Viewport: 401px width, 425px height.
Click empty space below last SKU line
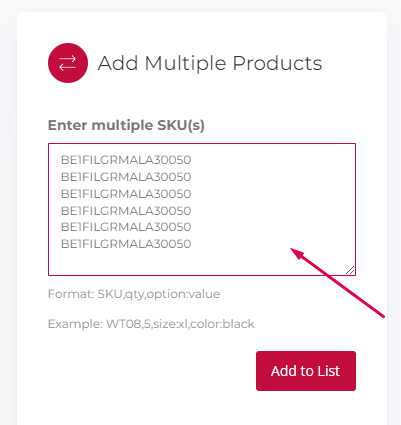pos(167,263)
